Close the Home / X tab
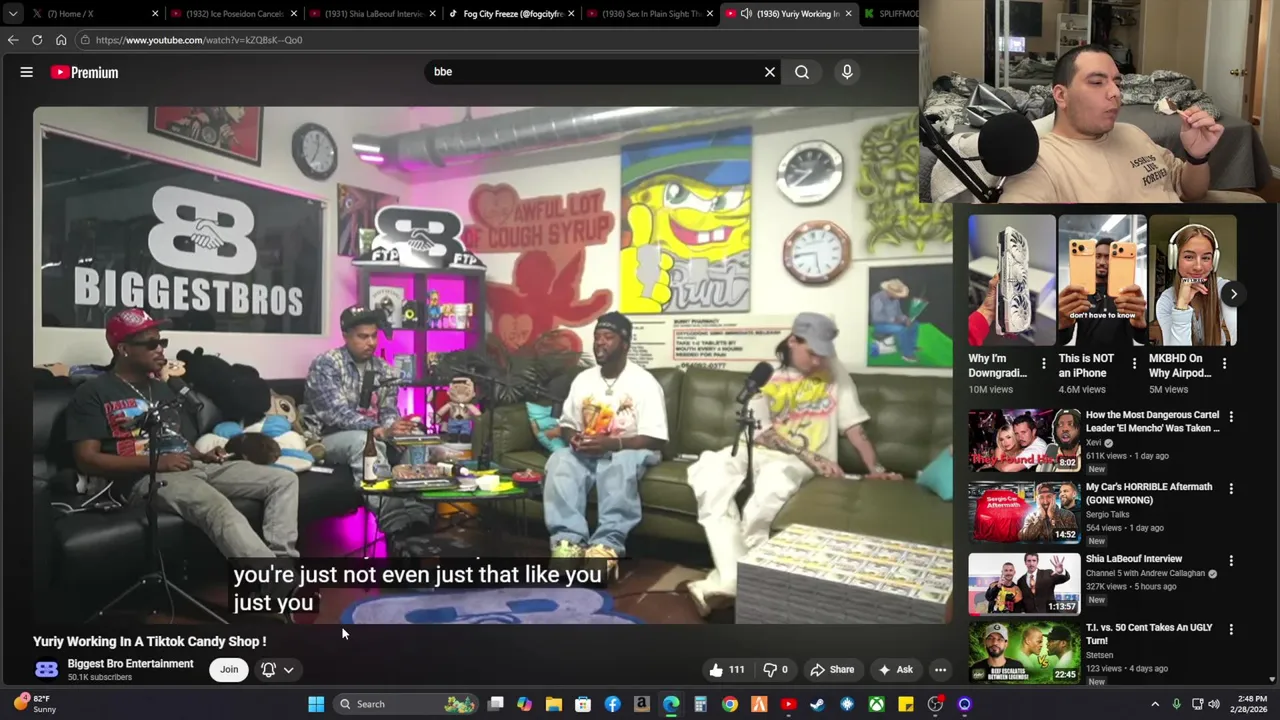The width and height of the screenshot is (1280, 720). pyautogui.click(x=155, y=14)
